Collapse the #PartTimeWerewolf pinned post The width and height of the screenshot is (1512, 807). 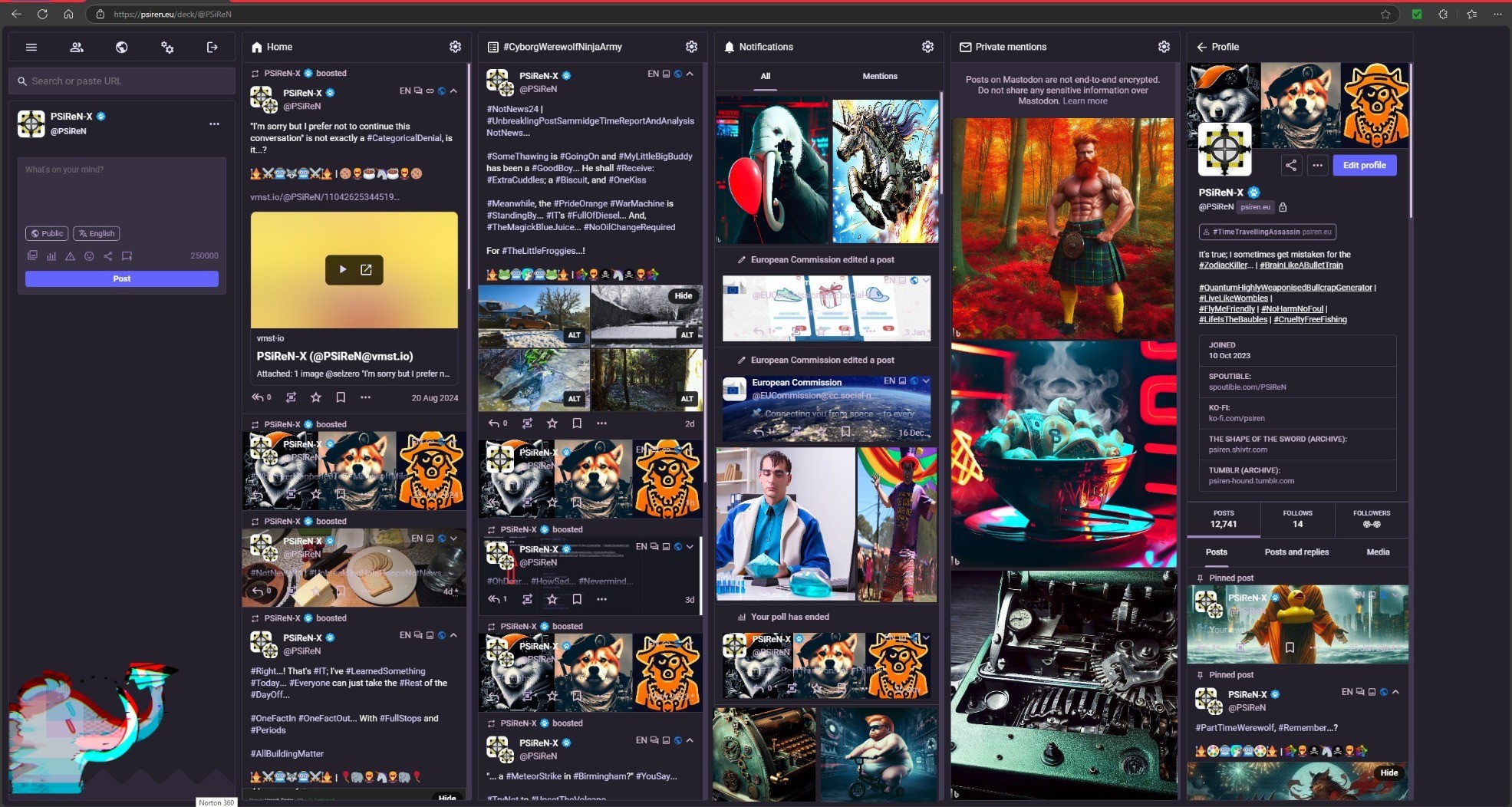coord(1395,692)
